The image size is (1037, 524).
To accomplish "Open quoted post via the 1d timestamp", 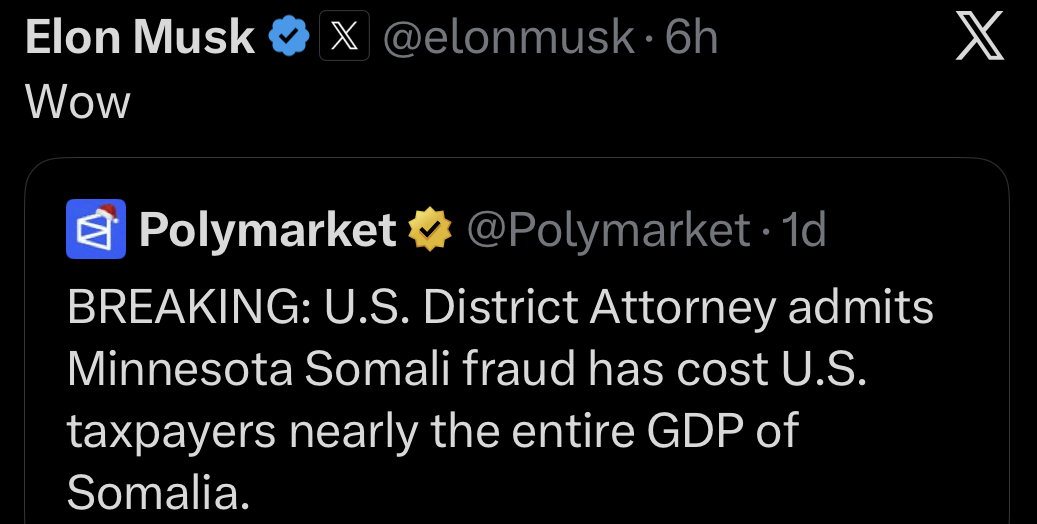I will 804,231.
